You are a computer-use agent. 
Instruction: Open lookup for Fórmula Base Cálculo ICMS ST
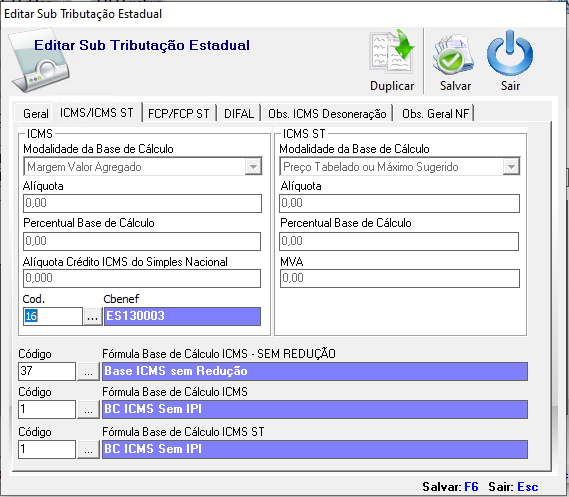point(88,449)
